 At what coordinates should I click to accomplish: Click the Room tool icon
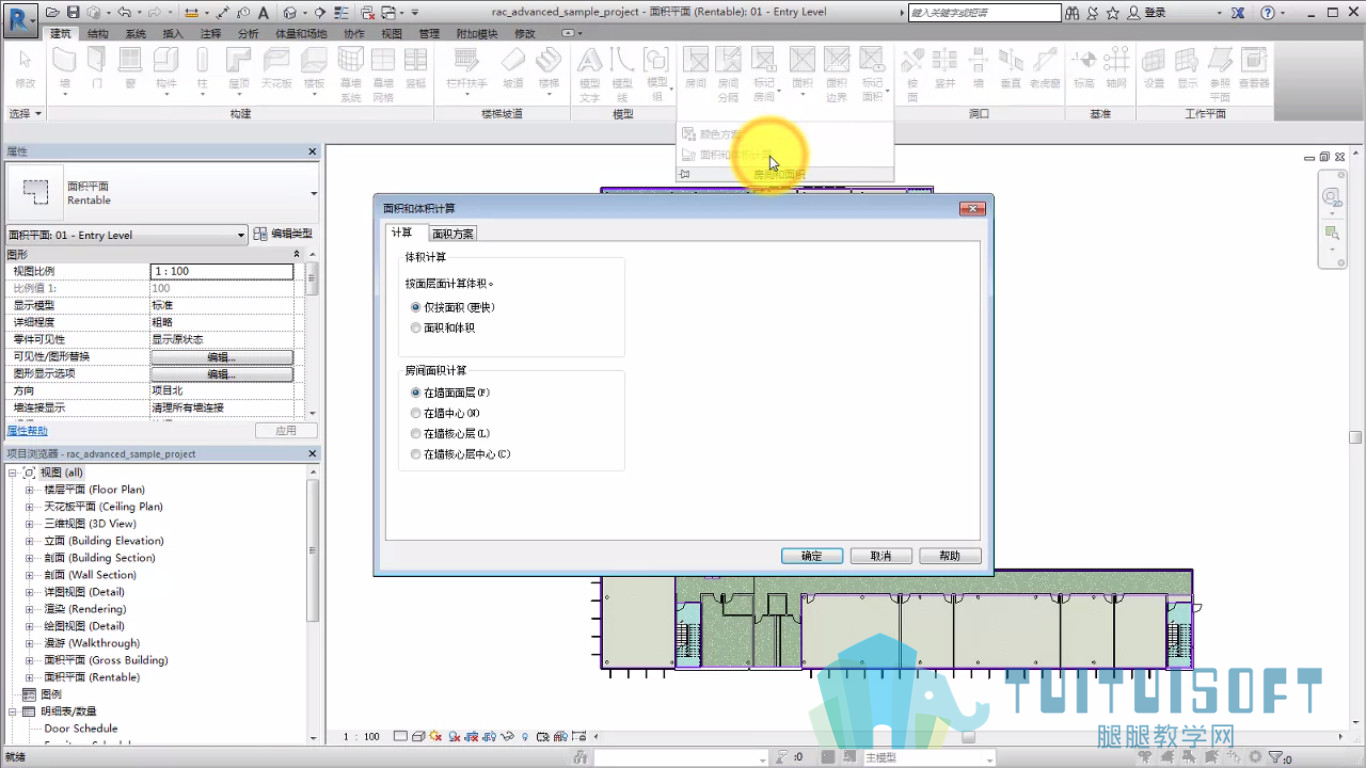click(x=696, y=68)
